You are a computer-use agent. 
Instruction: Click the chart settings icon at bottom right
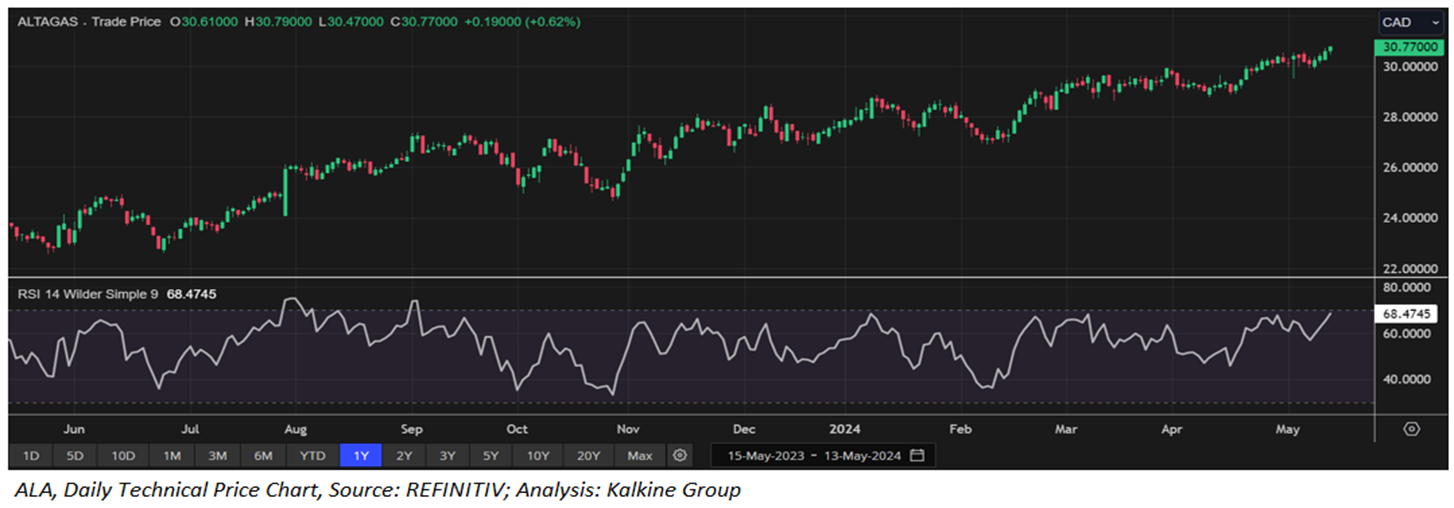1411,429
